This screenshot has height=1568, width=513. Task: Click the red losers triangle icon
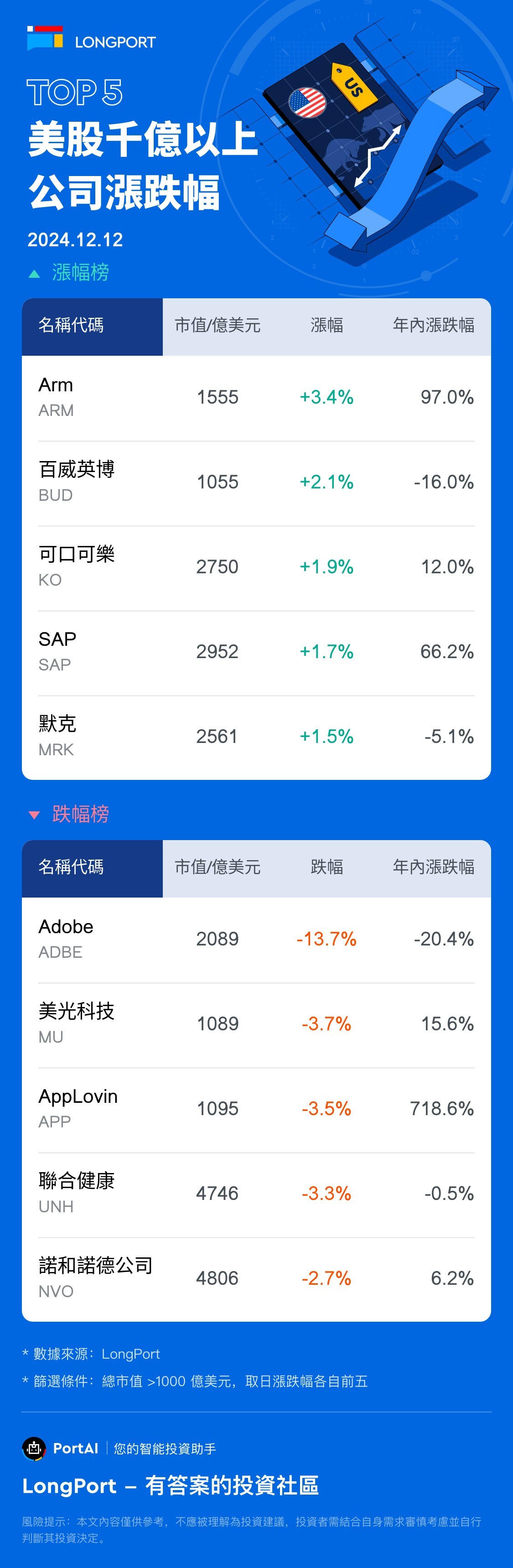click(x=35, y=815)
